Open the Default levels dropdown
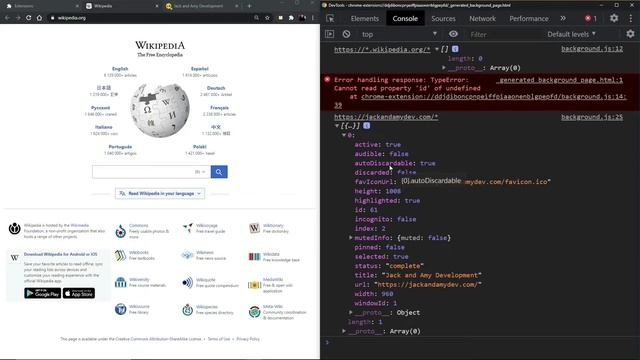Viewport: 640px width, 360px height. 571,34
